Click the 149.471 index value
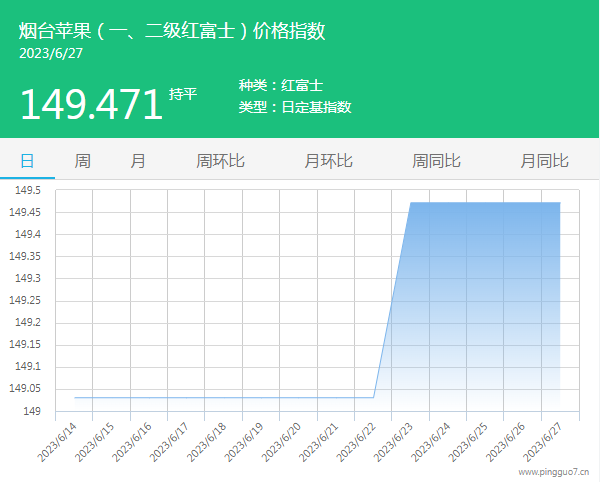 (x=91, y=104)
